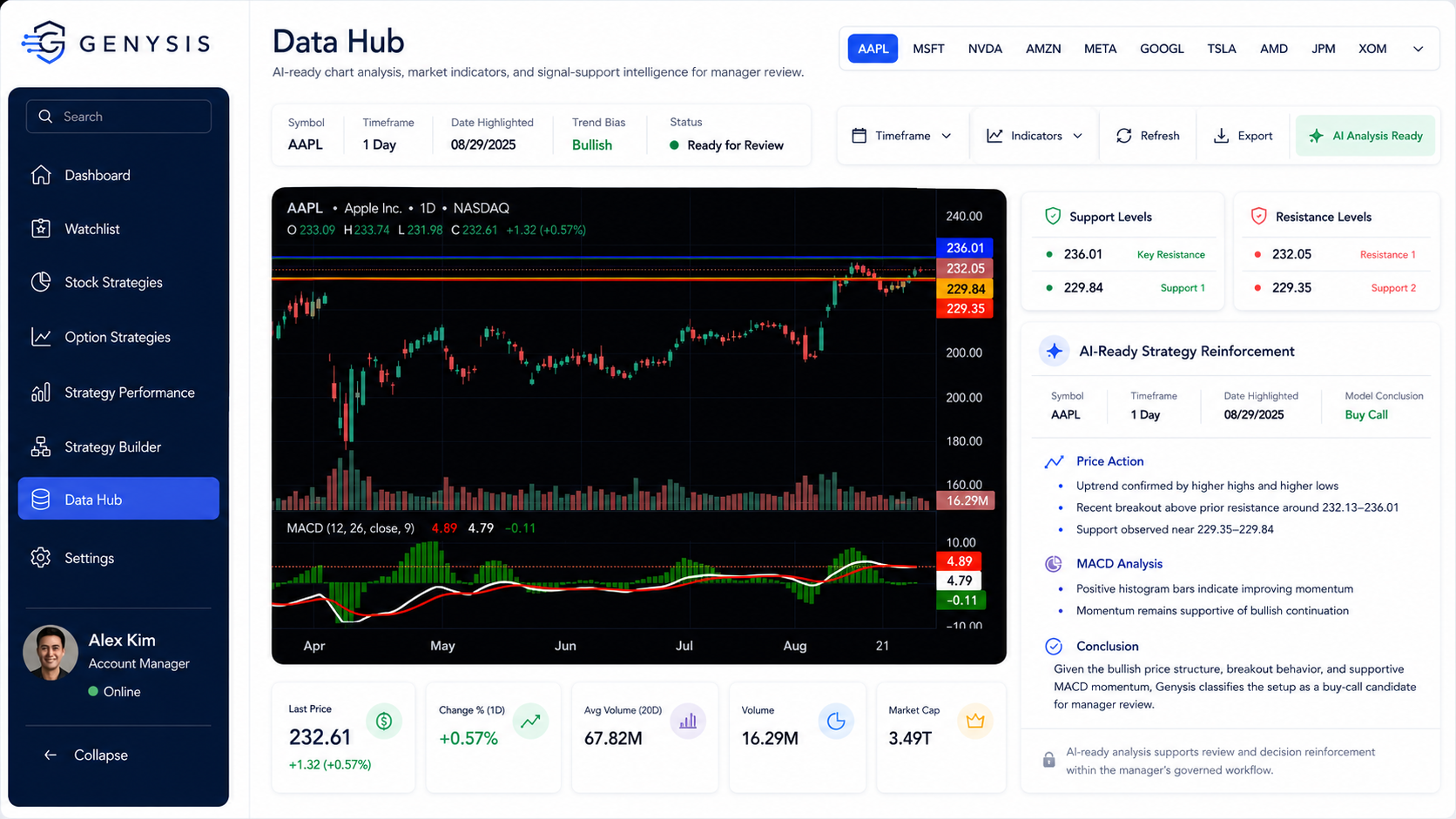Switch to the GOOGL ticker tab
Viewport: 1456px width, 819px height.
pyautogui.click(x=1162, y=49)
